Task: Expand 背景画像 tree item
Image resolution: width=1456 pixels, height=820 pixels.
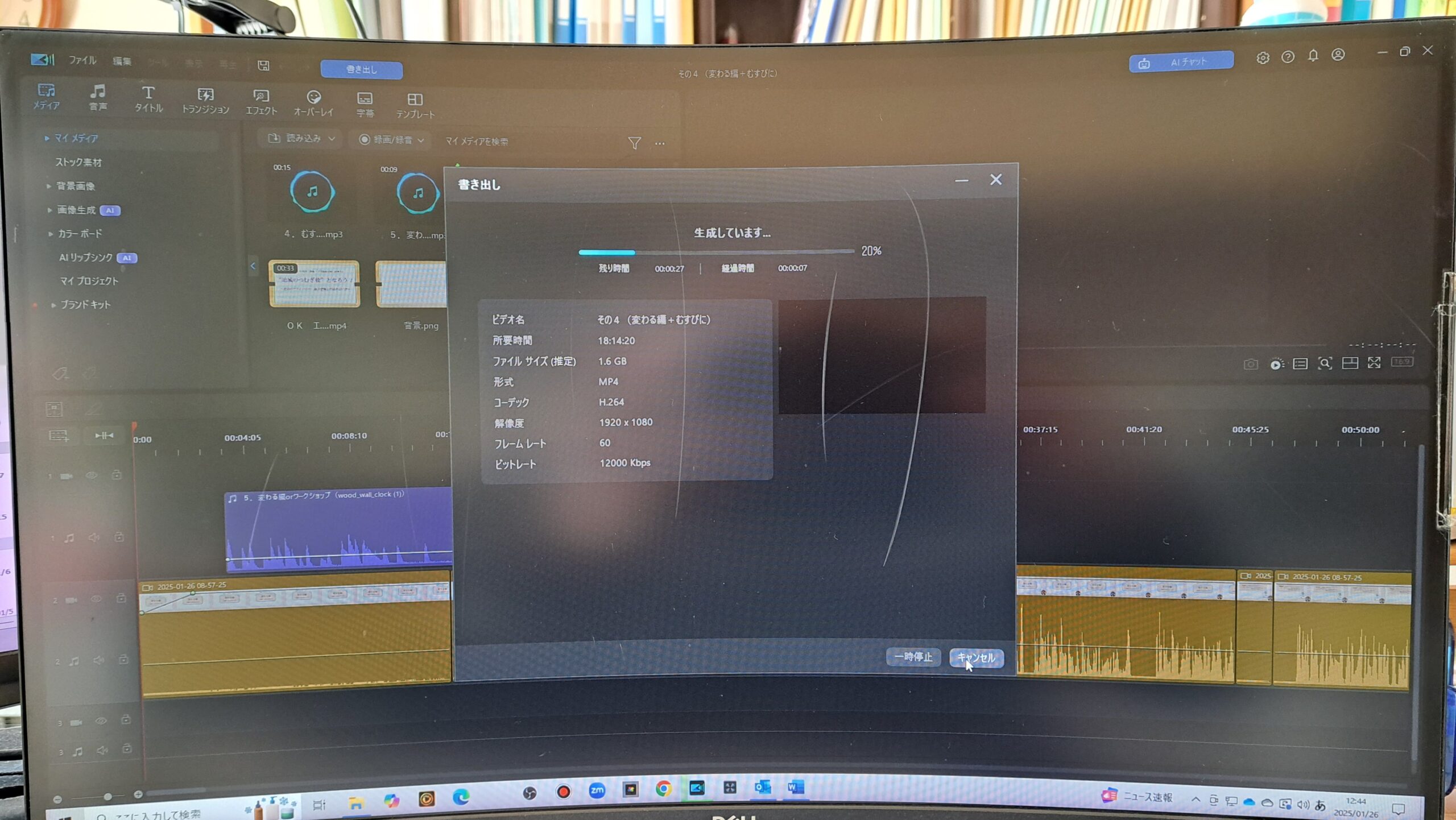Action: 48,186
